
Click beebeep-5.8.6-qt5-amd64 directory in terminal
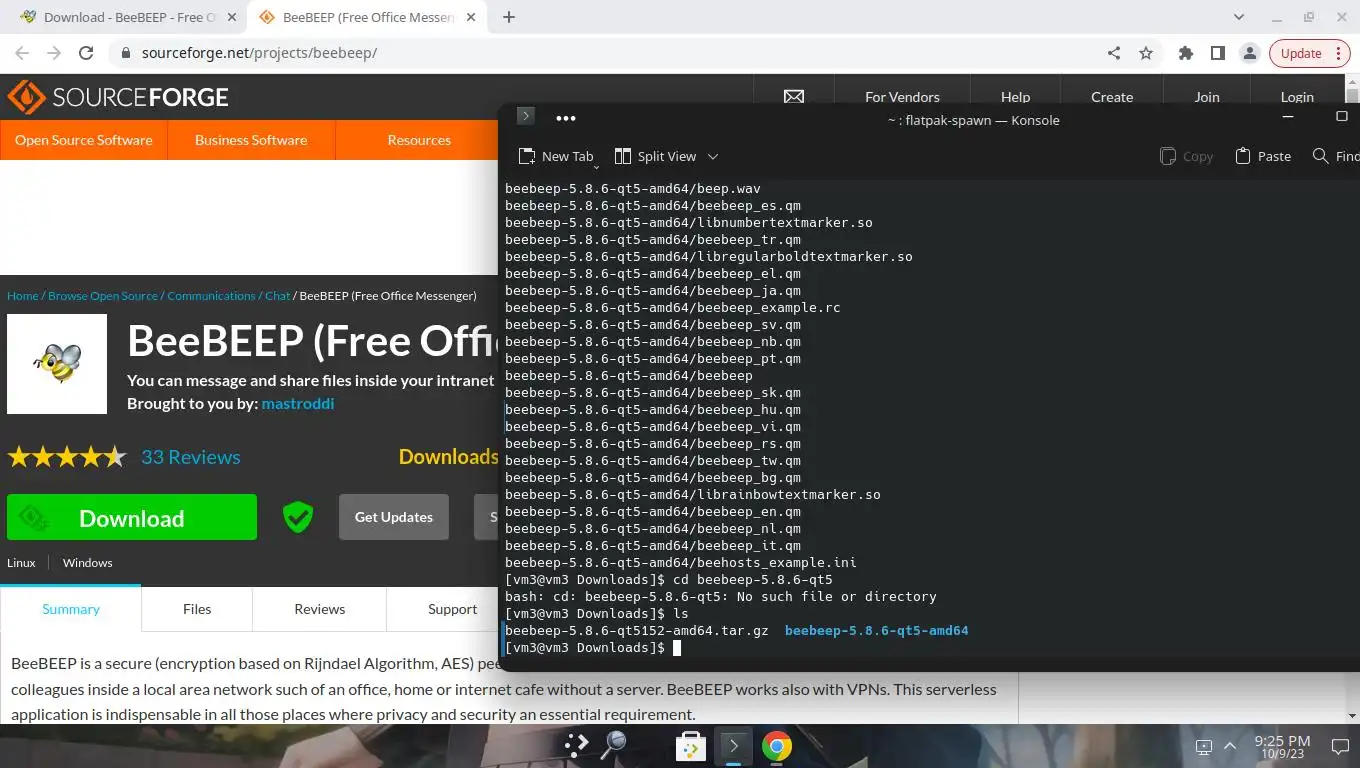(876, 631)
